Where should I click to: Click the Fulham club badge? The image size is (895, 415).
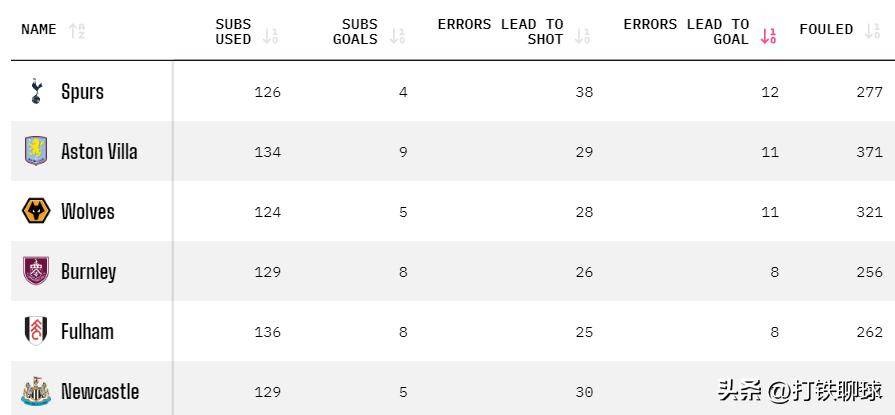pyautogui.click(x=36, y=331)
